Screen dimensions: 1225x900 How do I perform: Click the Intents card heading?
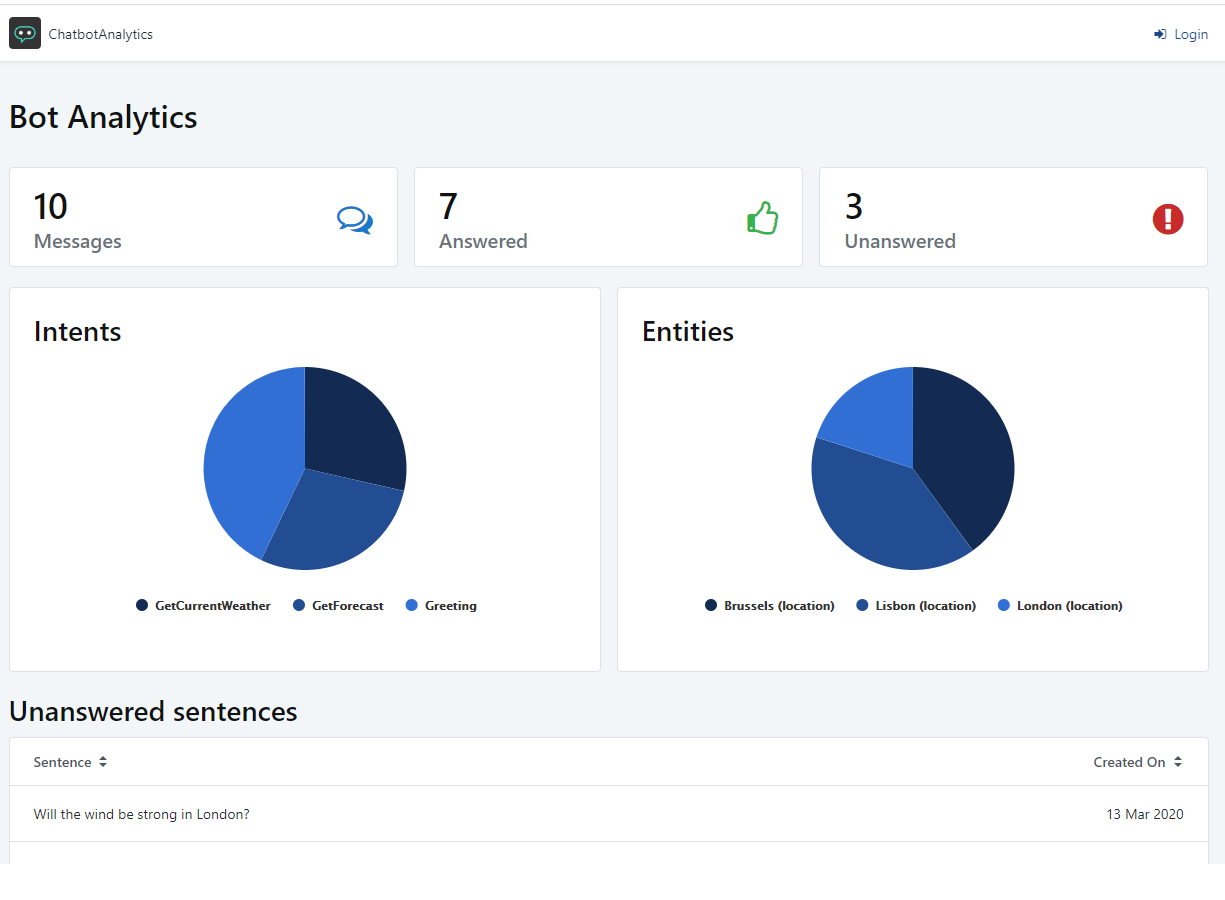78,331
